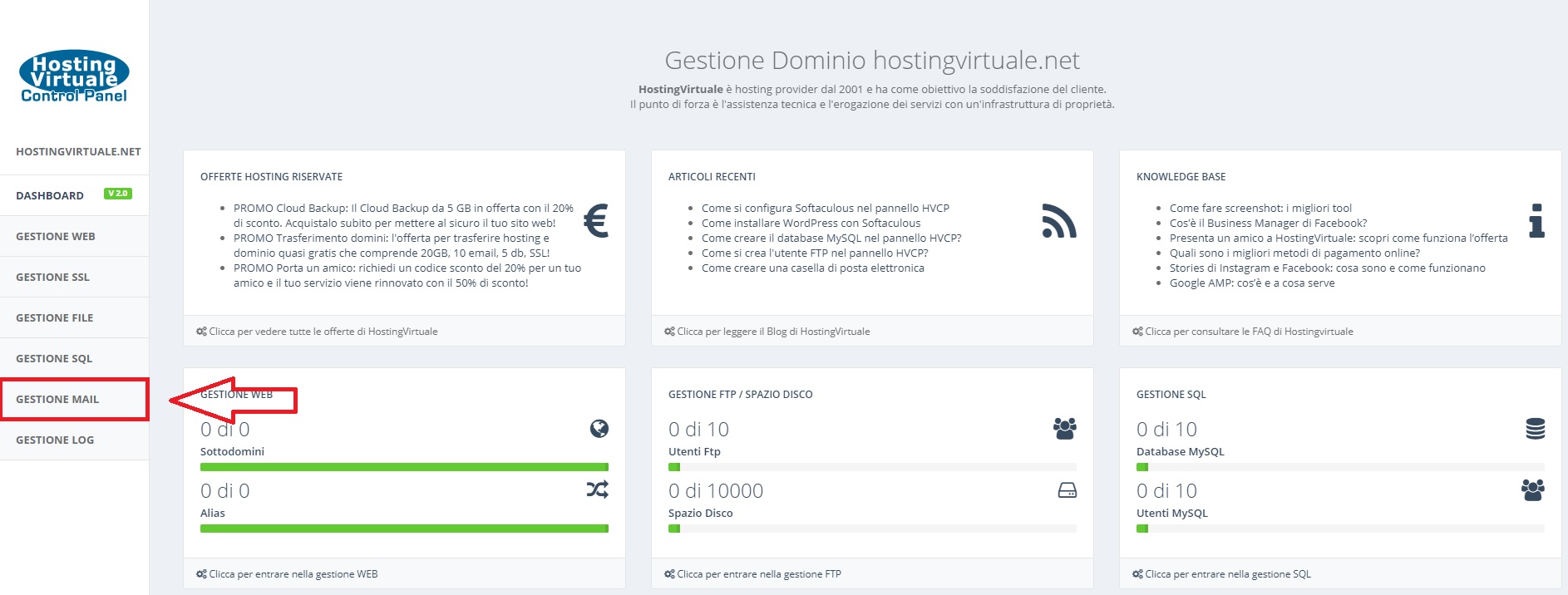Image resolution: width=1568 pixels, height=595 pixels.
Task: Click the 'GESTIONE FTP / SPAZIO DISCO' title
Action: tap(740, 395)
